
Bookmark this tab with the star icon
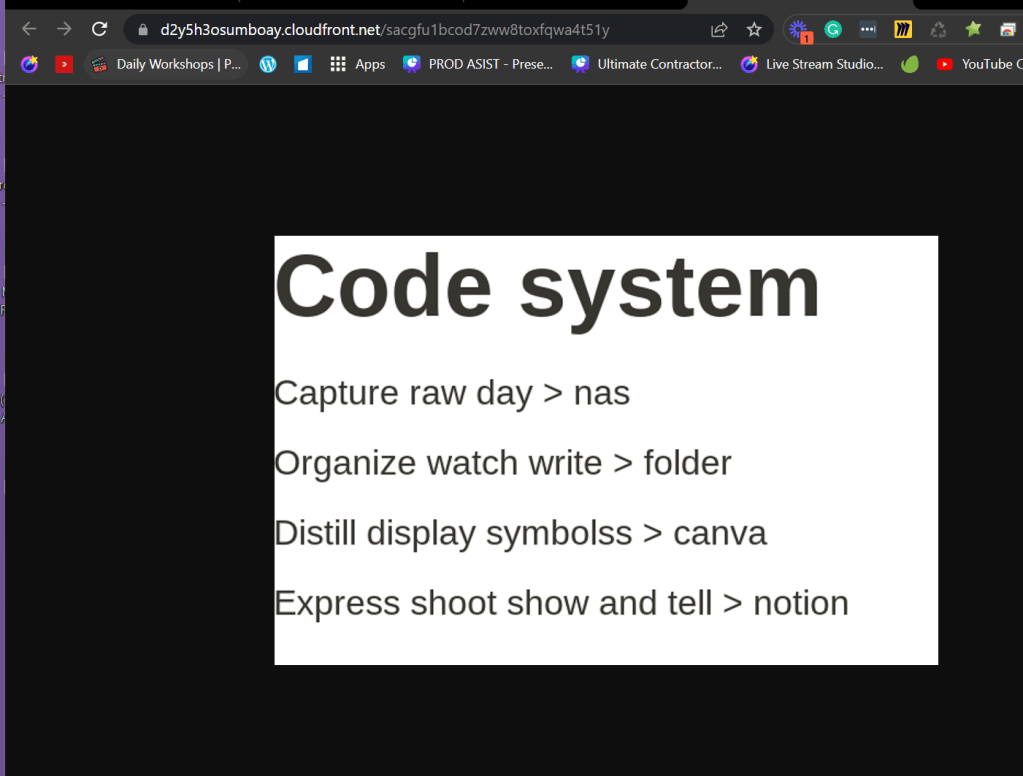tap(754, 29)
